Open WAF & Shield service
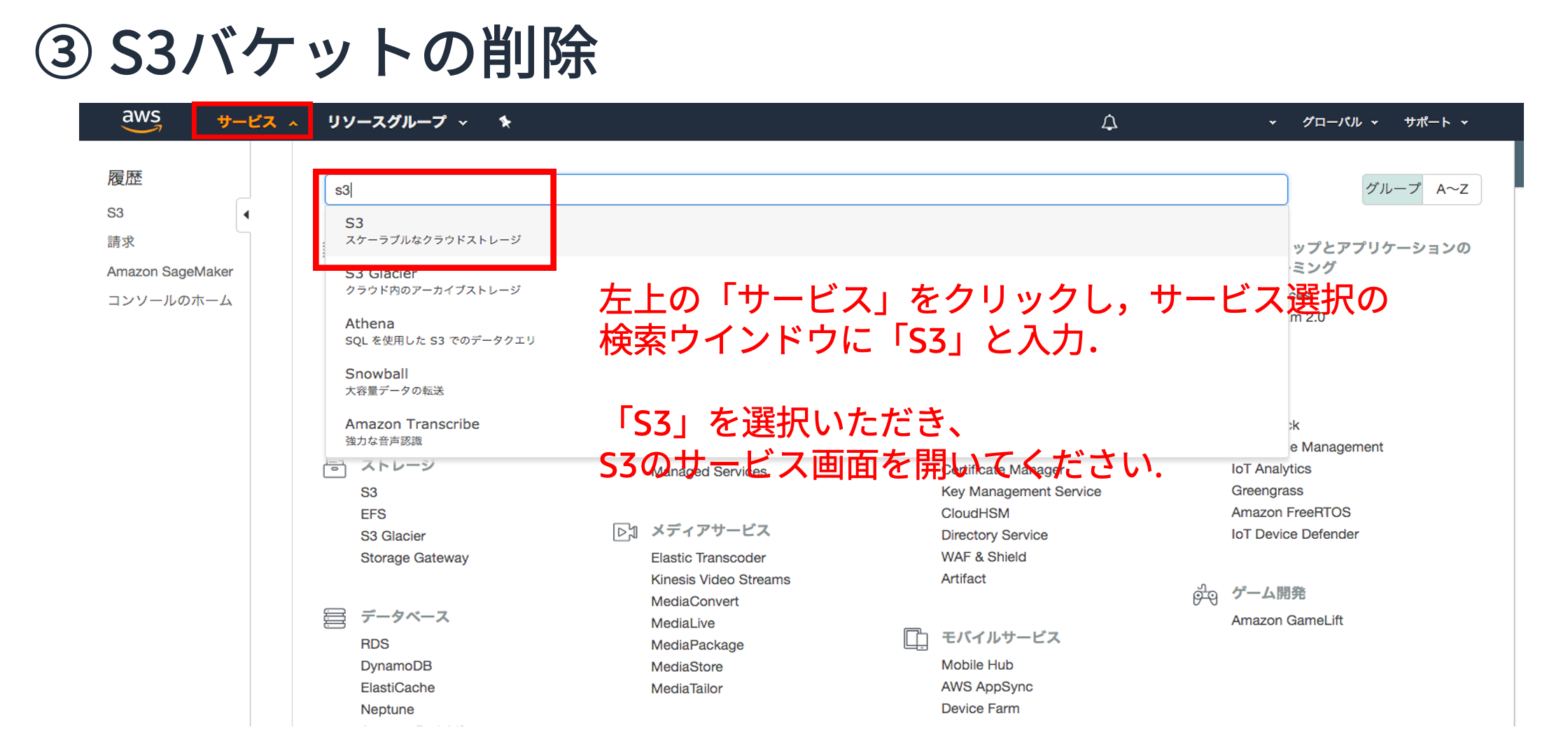Image resolution: width=1568 pixels, height=753 pixels. [x=983, y=556]
